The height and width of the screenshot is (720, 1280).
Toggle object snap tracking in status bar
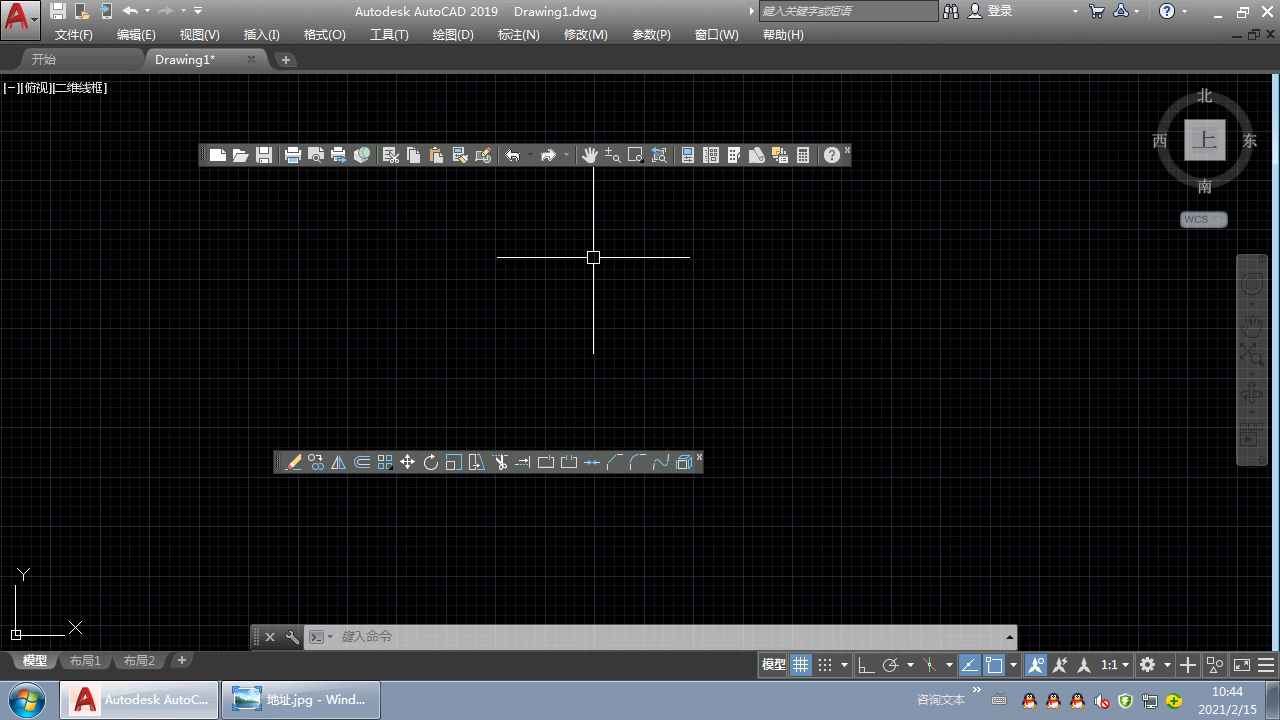[x=970, y=665]
